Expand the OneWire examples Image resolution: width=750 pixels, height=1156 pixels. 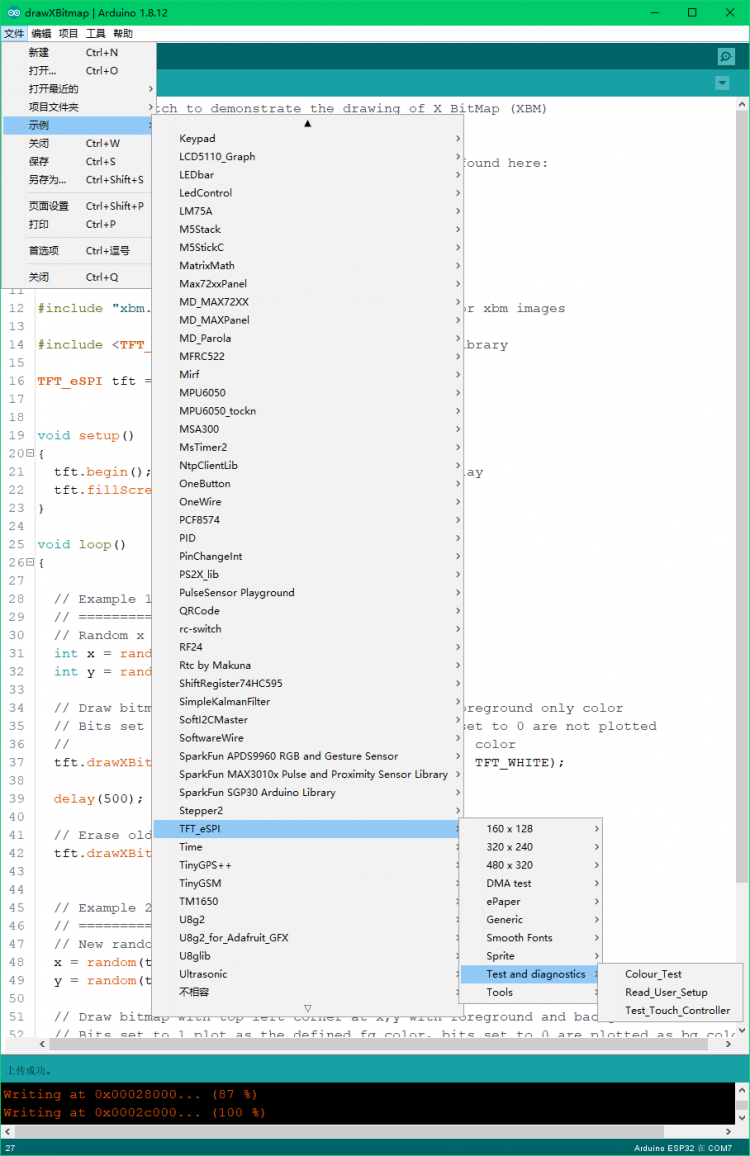point(308,501)
